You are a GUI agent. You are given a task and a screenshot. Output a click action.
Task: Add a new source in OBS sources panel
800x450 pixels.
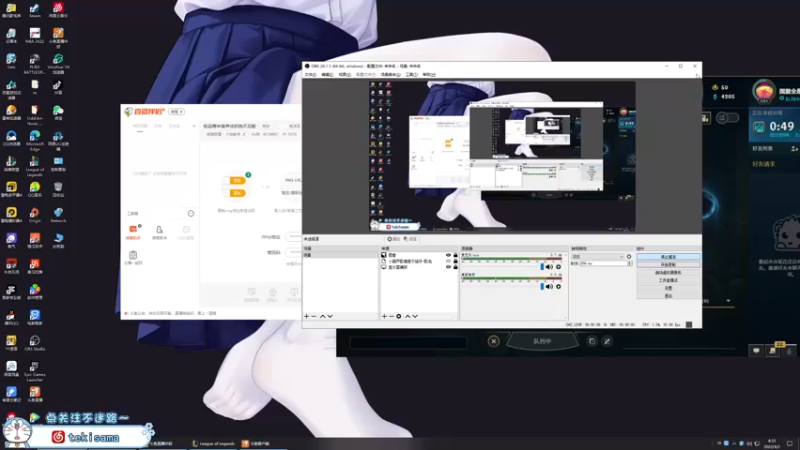tap(384, 316)
